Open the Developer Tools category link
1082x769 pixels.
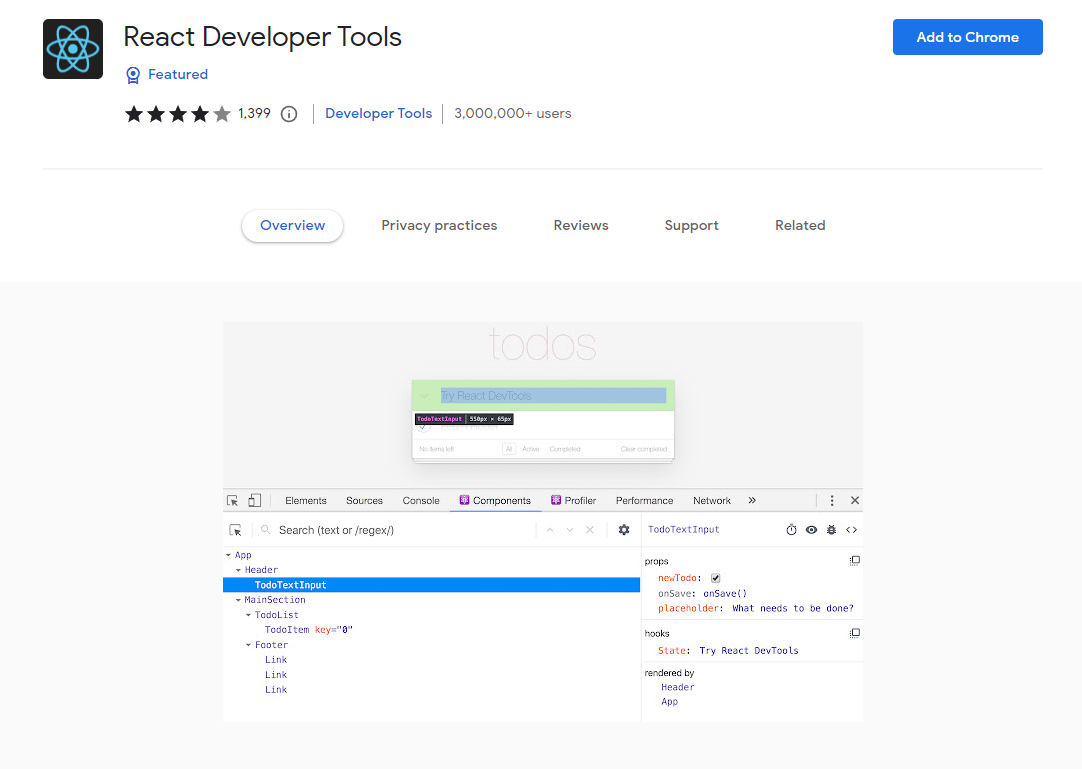(378, 114)
